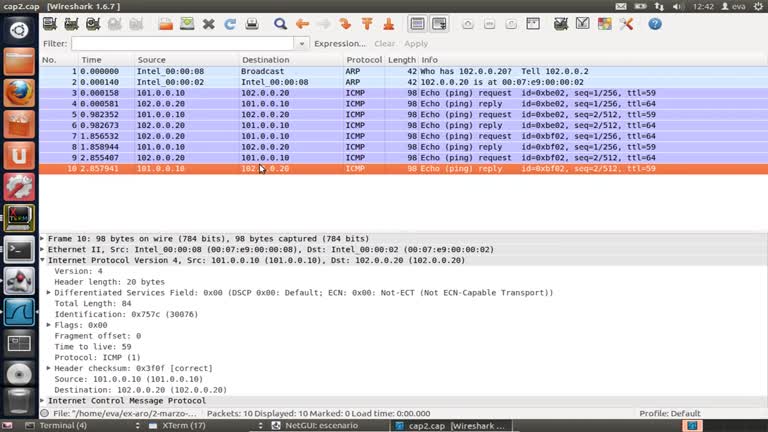Click the Clear filter button
Viewport: 768px width, 432px height.
click(x=384, y=44)
